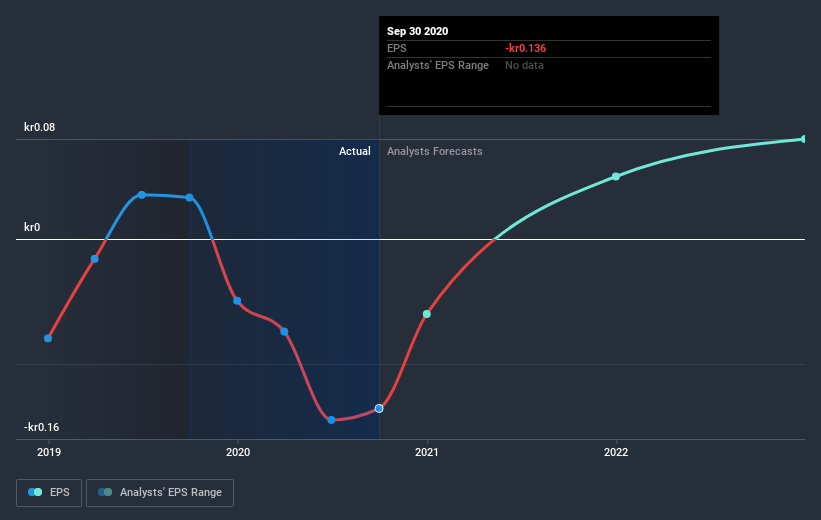Click the EPS data point at start of 2020

pyautogui.click(x=237, y=301)
